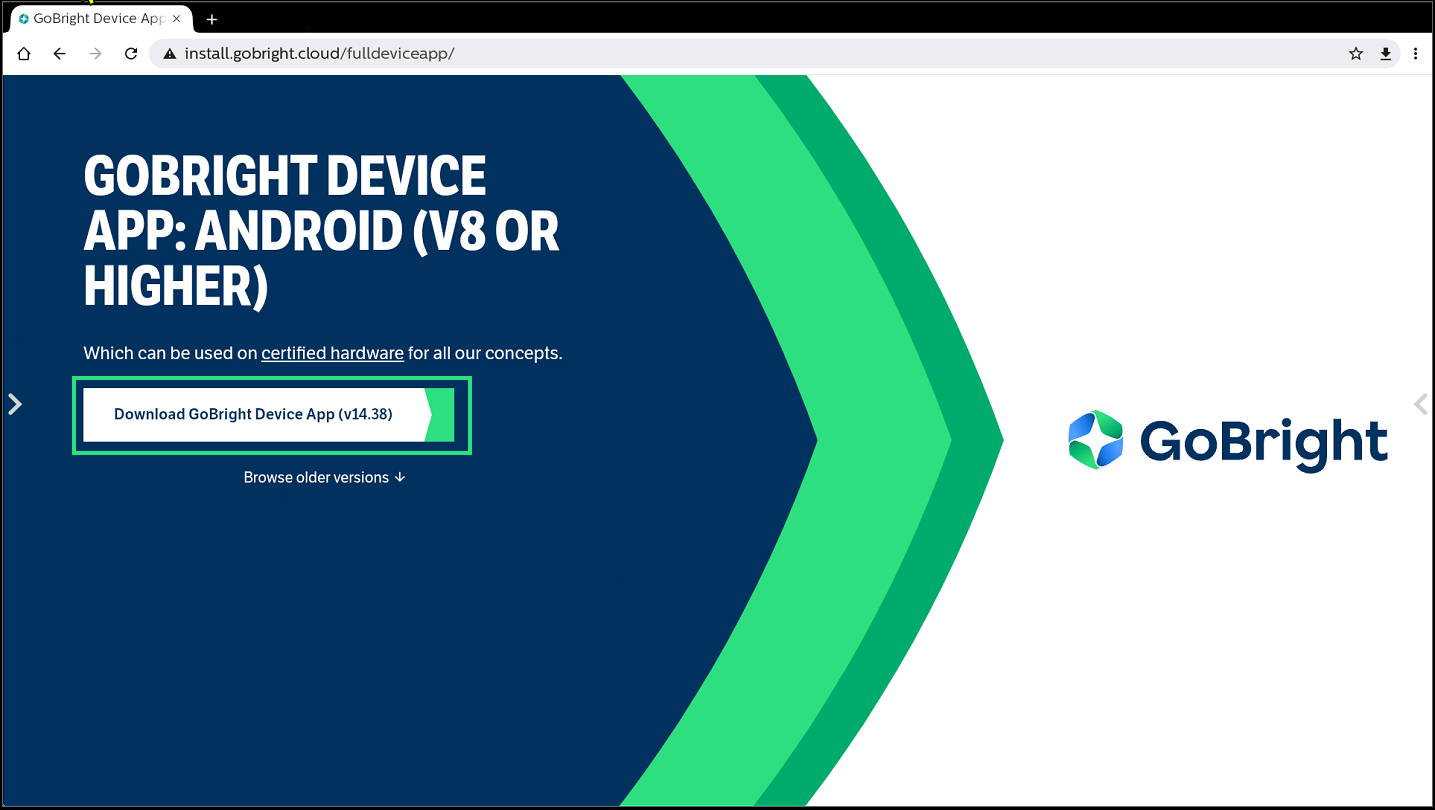Expand the left-edge chevron arrow
1435x810 pixels.
(15, 404)
